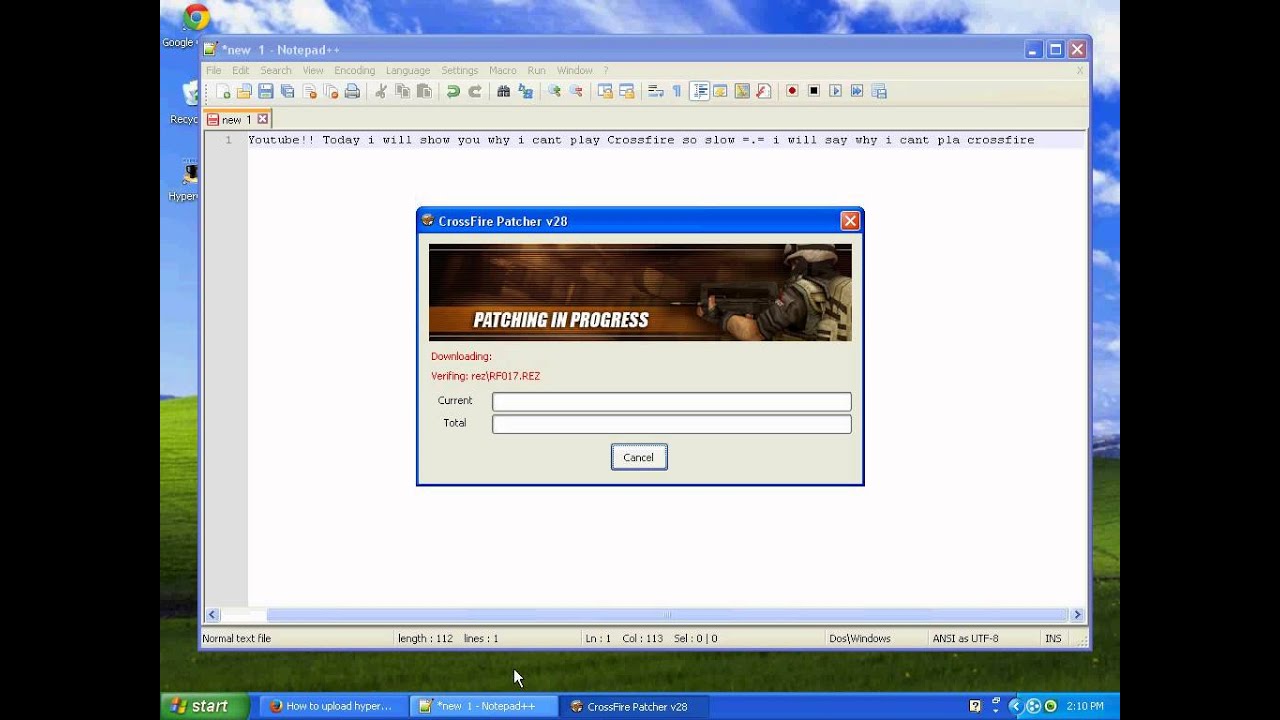This screenshot has width=1280, height=720.
Task: Click line 1 text in the editor
Action: tap(641, 140)
